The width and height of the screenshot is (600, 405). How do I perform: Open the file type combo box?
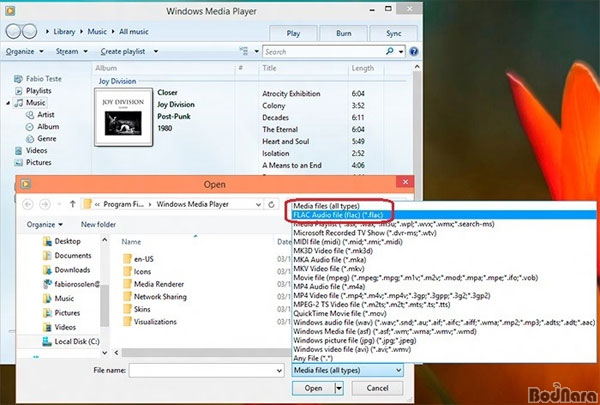tap(347, 370)
